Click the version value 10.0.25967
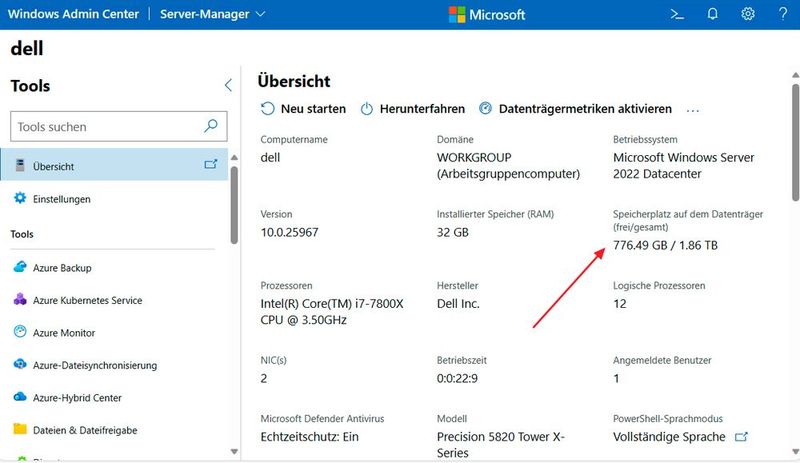Screen dimensions: 800x463 289,233
